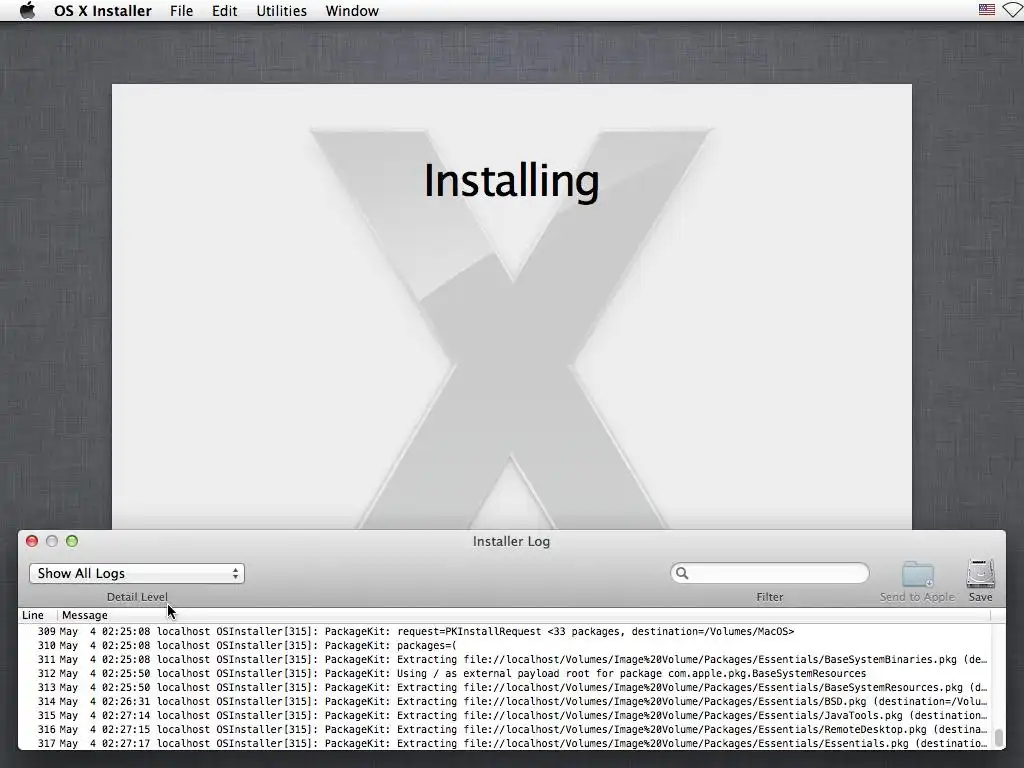Viewport: 1024px width, 768px height.
Task: Select log line 314 BSD.pkg
Action: coord(504,701)
